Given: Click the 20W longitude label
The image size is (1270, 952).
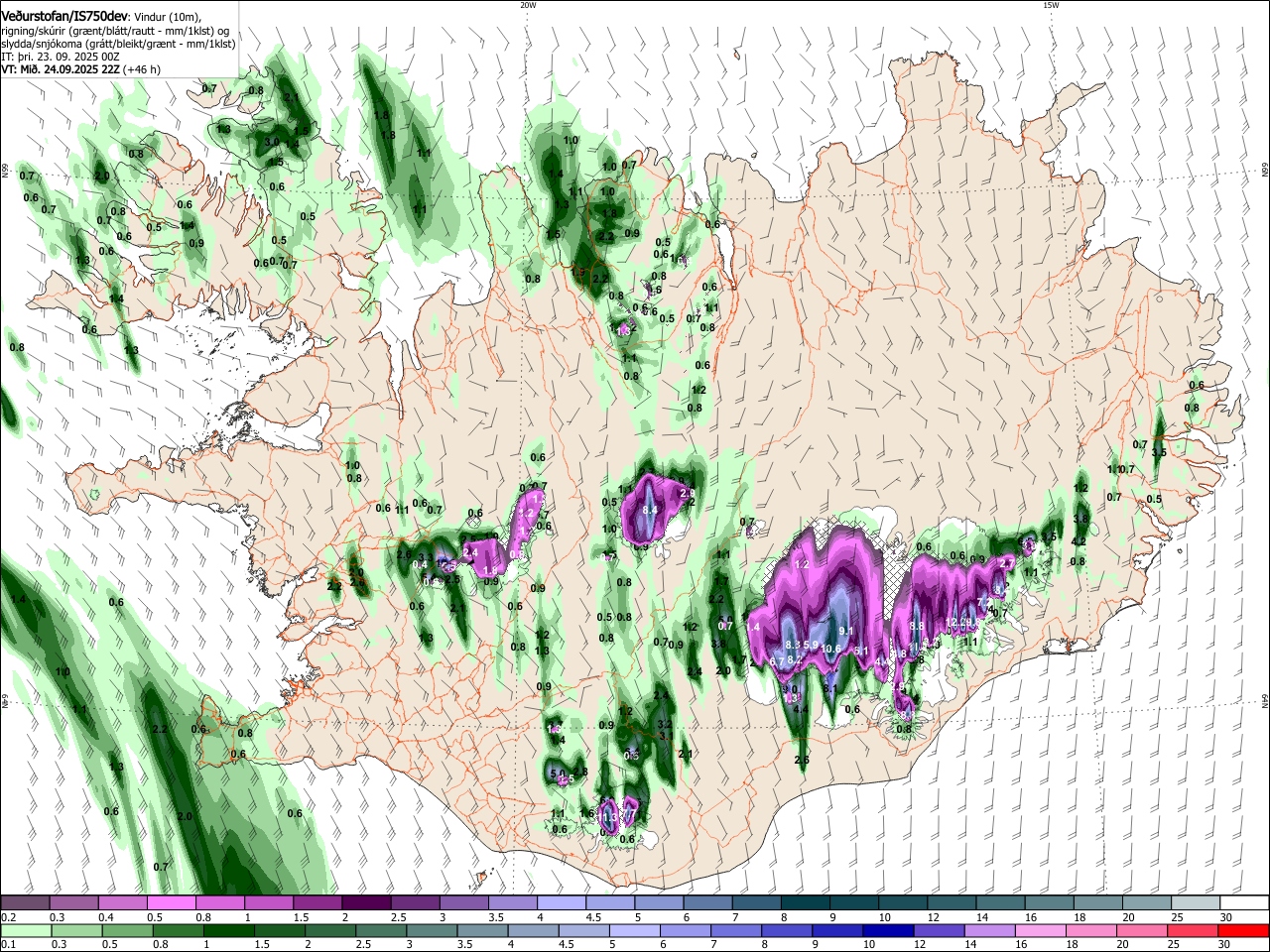Looking at the screenshot, I should 528,5.
